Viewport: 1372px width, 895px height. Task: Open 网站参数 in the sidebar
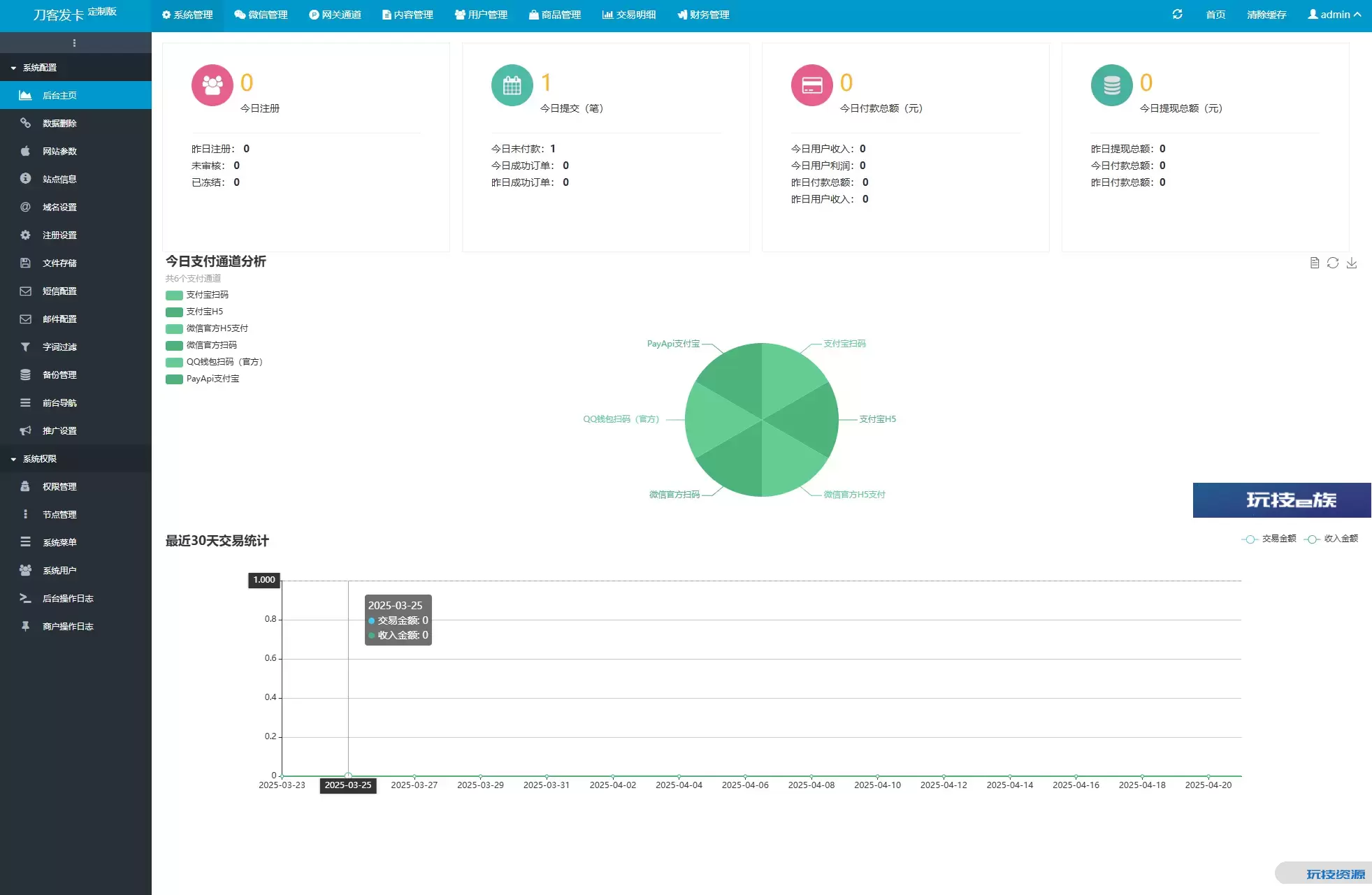(59, 152)
